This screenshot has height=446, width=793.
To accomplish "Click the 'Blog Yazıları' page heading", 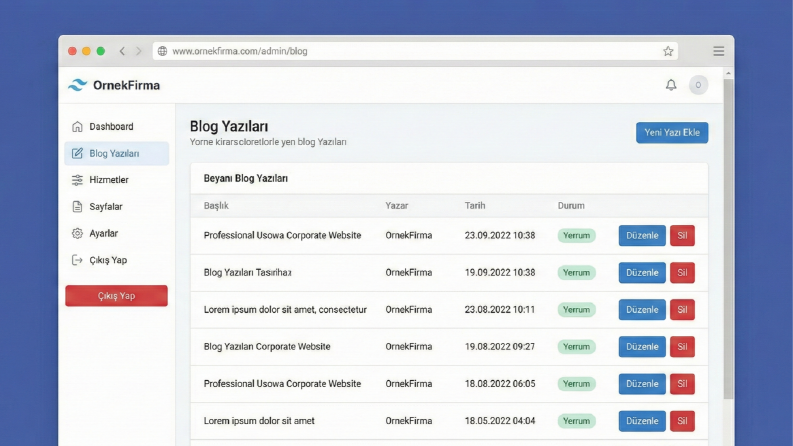I will pos(229,126).
